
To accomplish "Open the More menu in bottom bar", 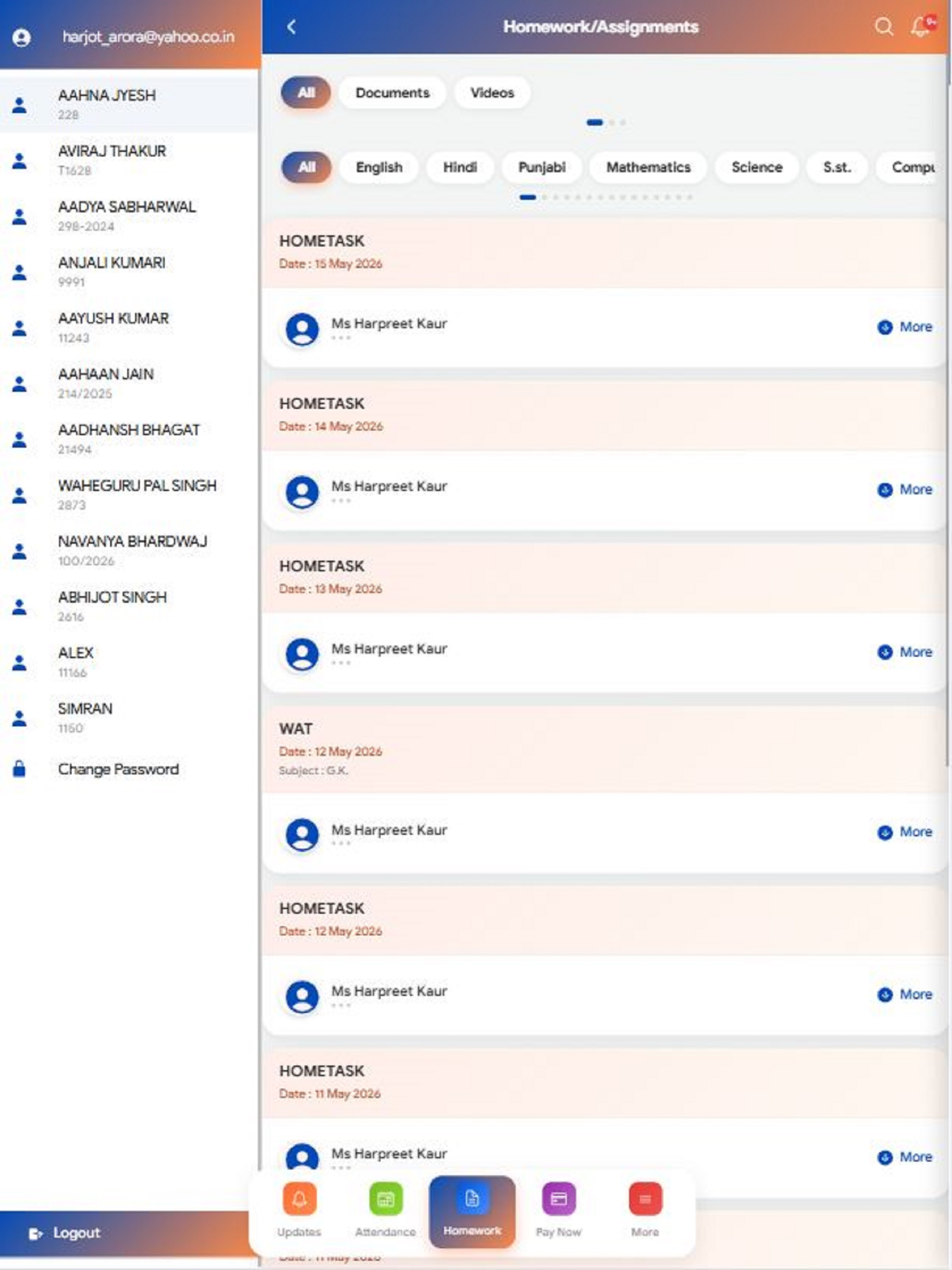I will coord(645,1210).
